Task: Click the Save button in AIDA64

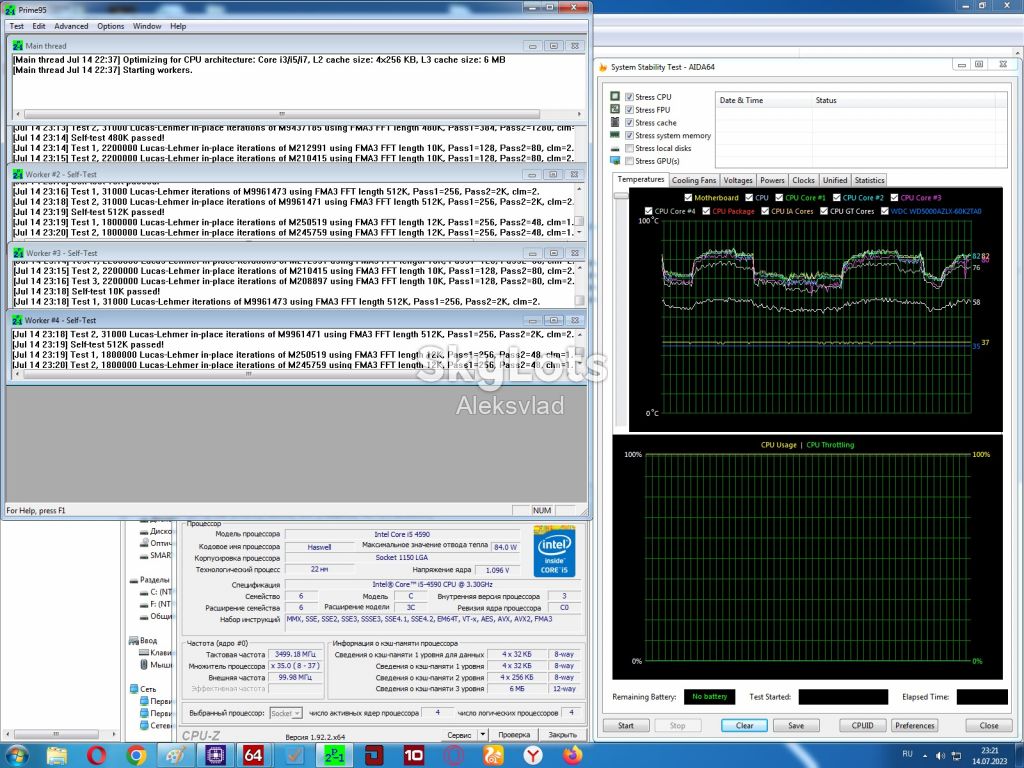Action: click(x=796, y=726)
